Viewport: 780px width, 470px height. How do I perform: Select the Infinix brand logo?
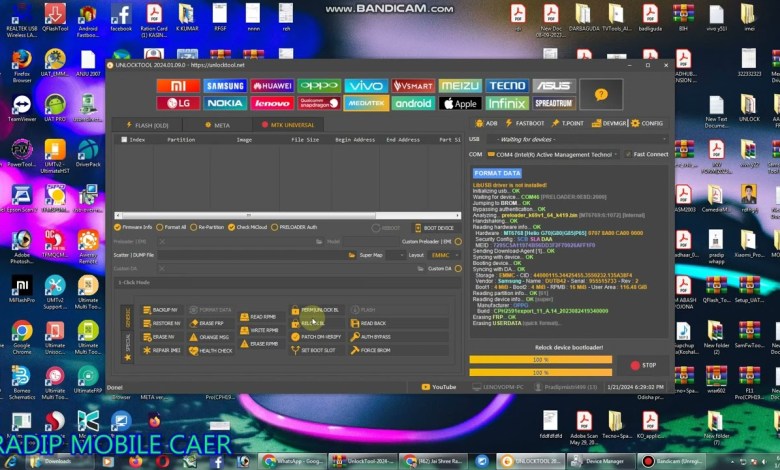tap(507, 103)
